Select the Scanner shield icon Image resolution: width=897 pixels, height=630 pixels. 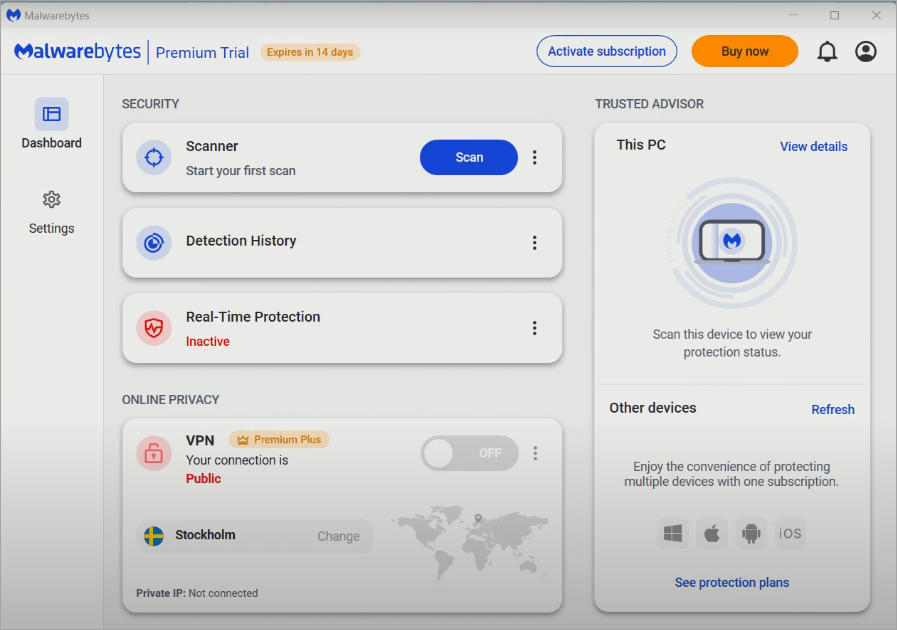click(153, 157)
